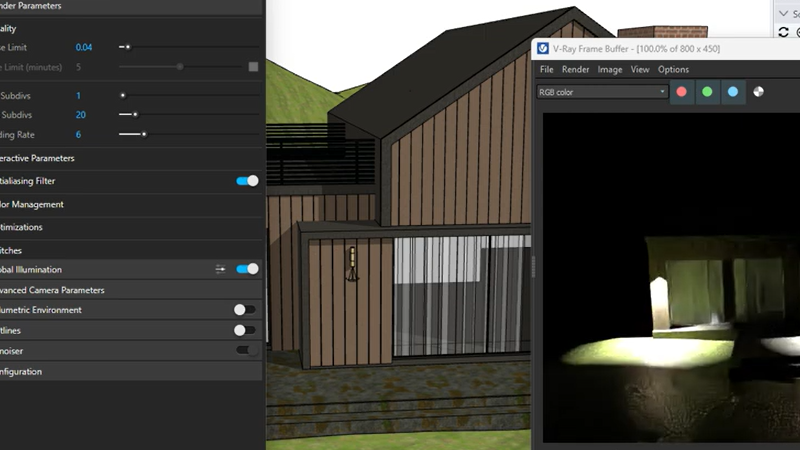Enable the Outlines toggle
Viewport: 800px width, 450px height.
(245, 330)
